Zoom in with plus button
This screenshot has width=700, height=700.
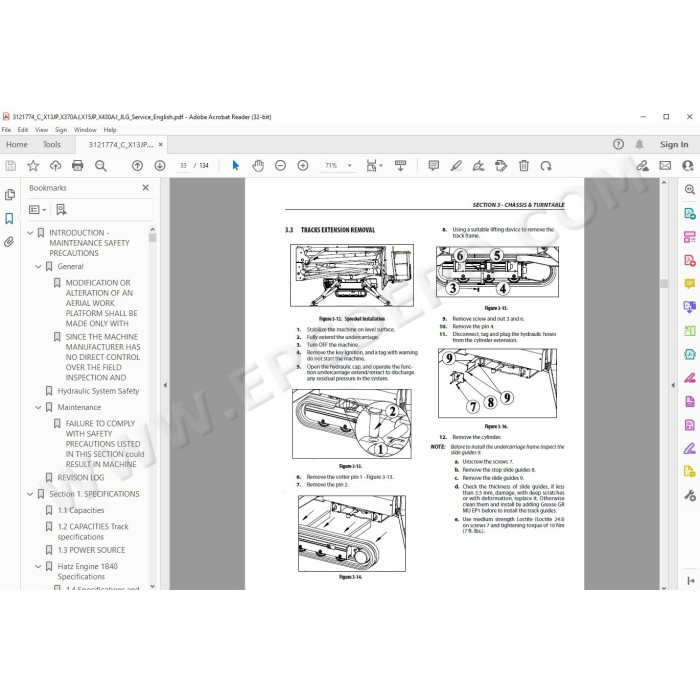click(303, 166)
